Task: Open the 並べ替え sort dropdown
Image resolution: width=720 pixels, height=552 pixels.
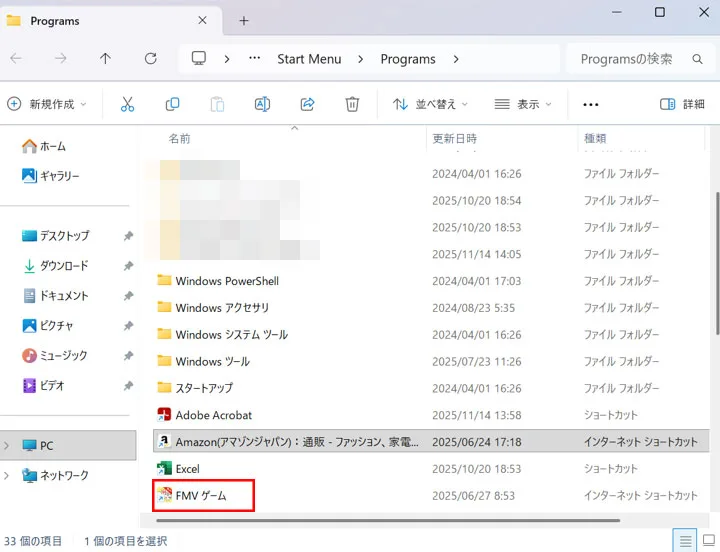Action: tap(430, 104)
